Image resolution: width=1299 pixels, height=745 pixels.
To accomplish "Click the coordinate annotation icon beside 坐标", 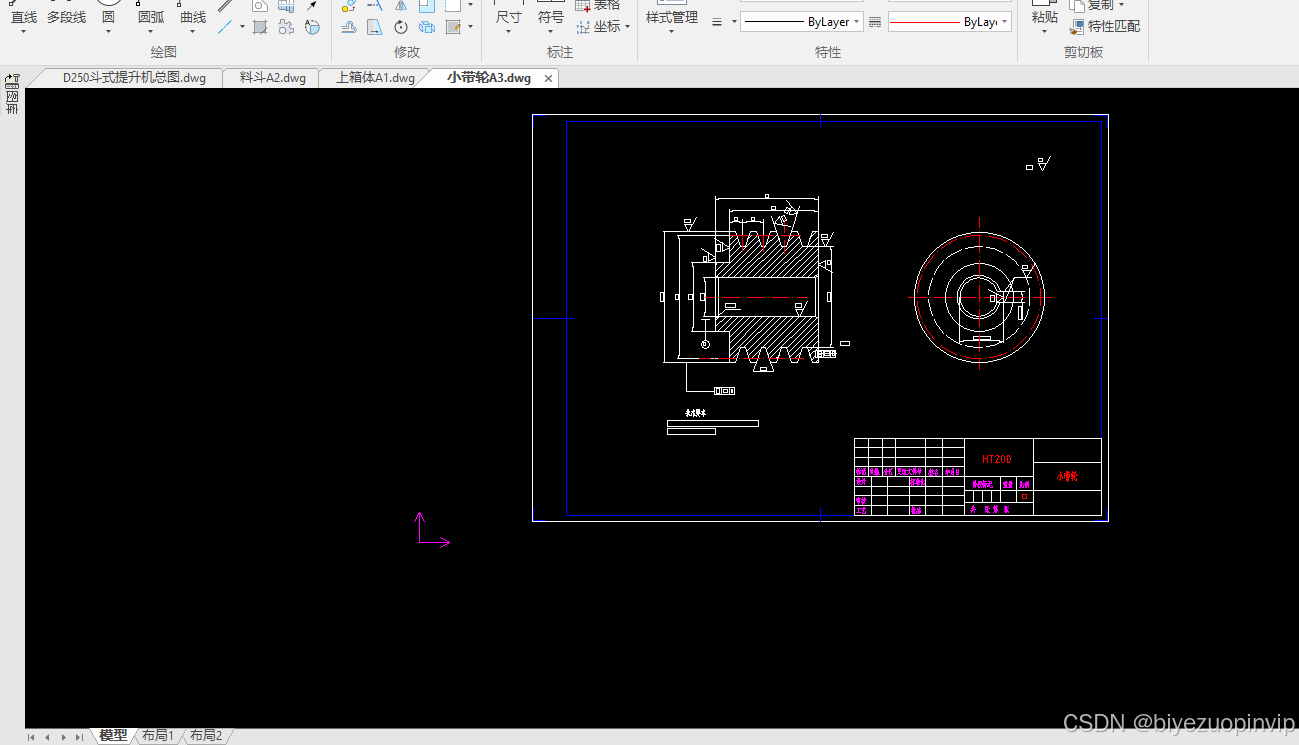I will click(582, 27).
